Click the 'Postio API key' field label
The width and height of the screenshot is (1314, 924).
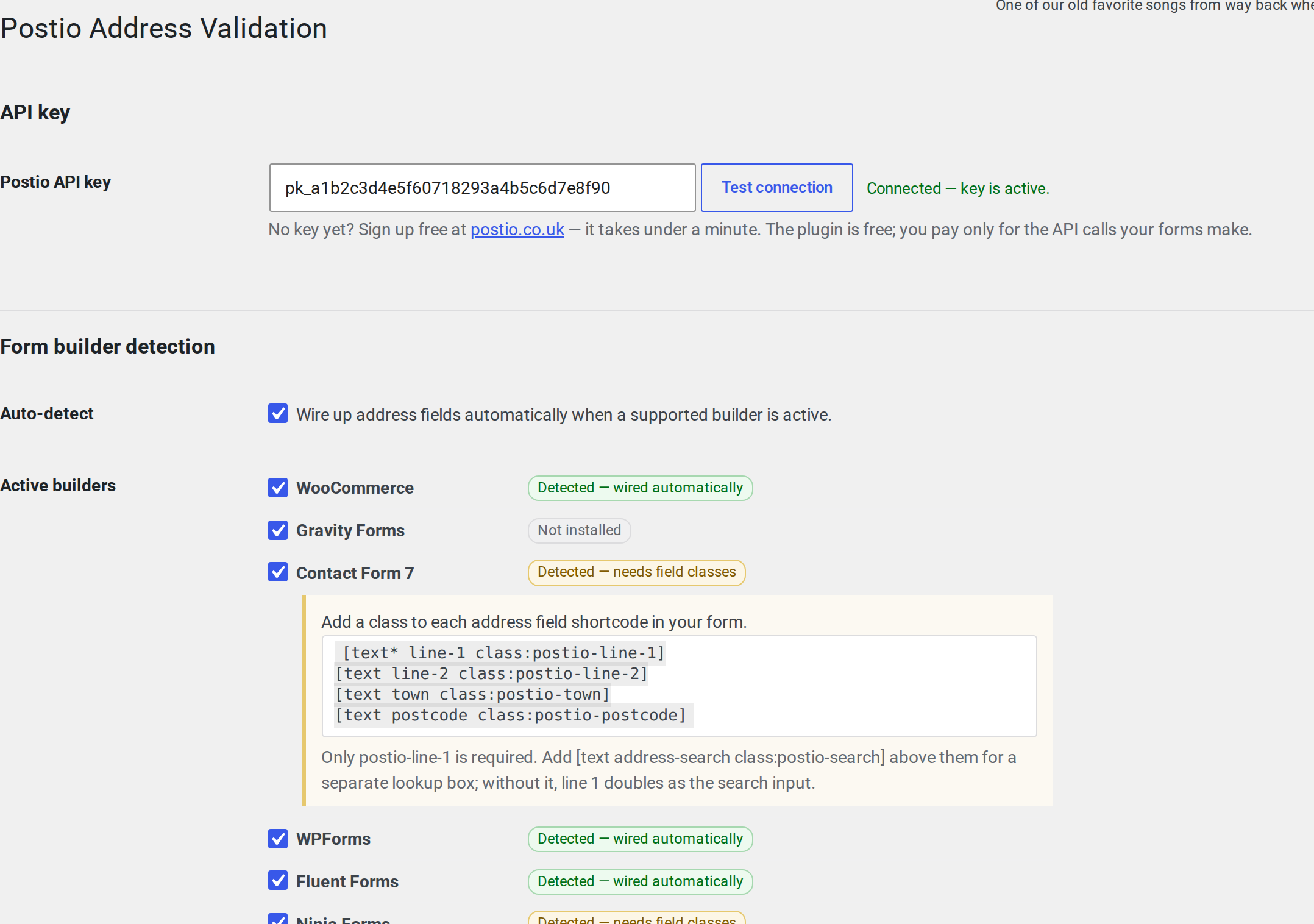55,182
